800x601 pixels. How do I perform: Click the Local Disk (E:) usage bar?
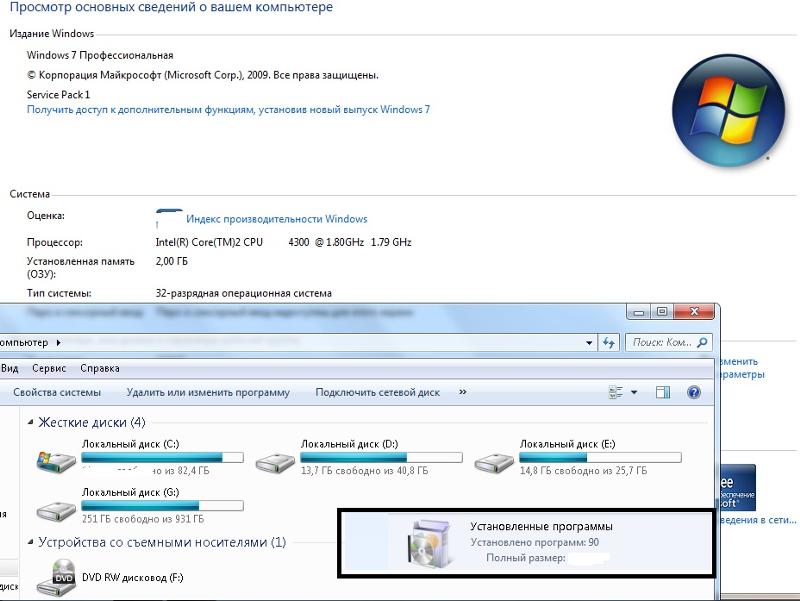point(600,457)
